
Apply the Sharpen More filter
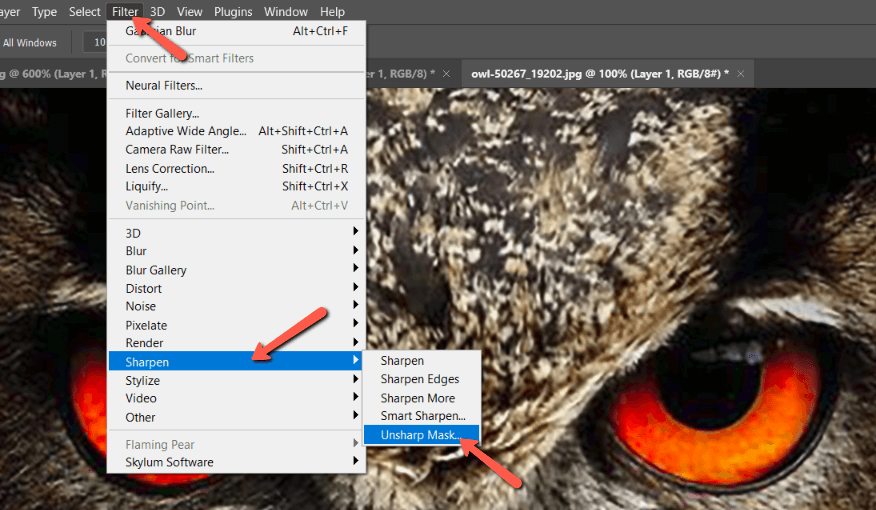(417, 398)
